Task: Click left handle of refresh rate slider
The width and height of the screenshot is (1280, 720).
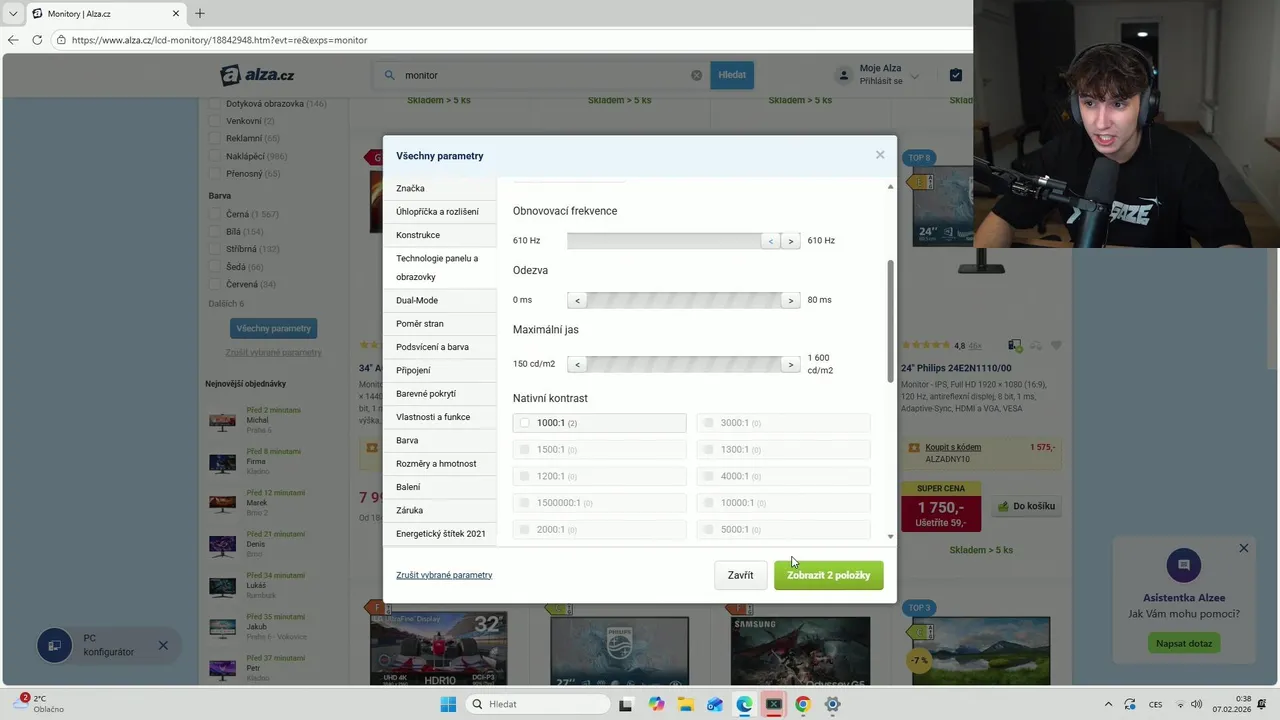Action: [770, 241]
